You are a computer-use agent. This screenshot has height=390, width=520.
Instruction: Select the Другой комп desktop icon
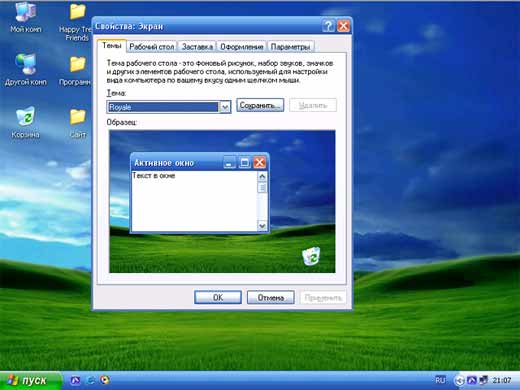click(x=26, y=70)
